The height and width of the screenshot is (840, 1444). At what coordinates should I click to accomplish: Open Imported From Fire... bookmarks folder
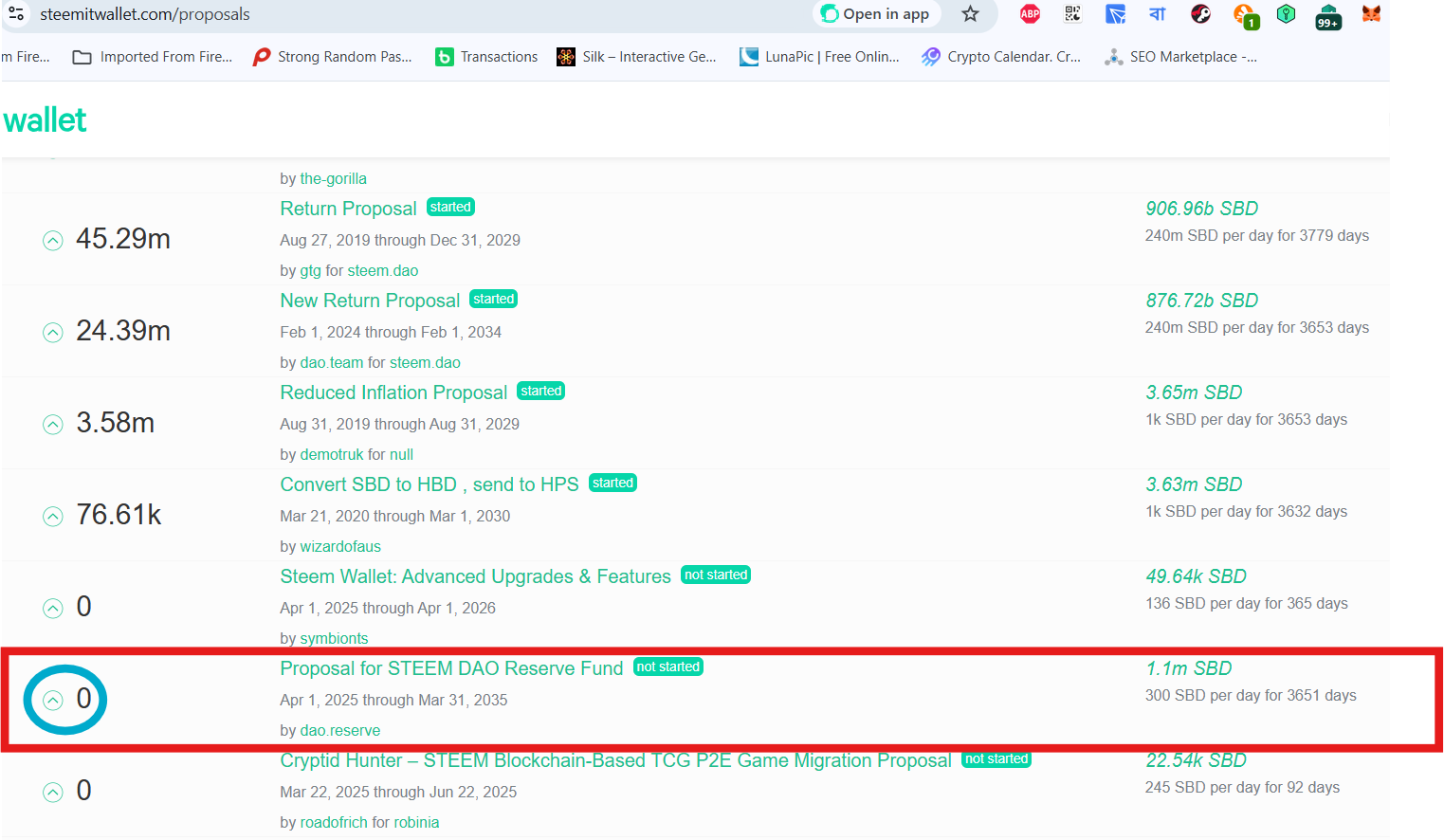153,57
